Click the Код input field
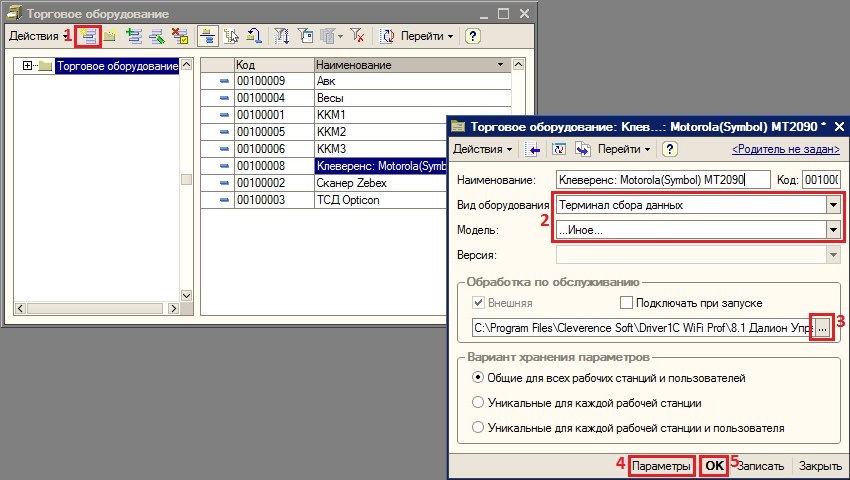This screenshot has width=850, height=480. 821,180
